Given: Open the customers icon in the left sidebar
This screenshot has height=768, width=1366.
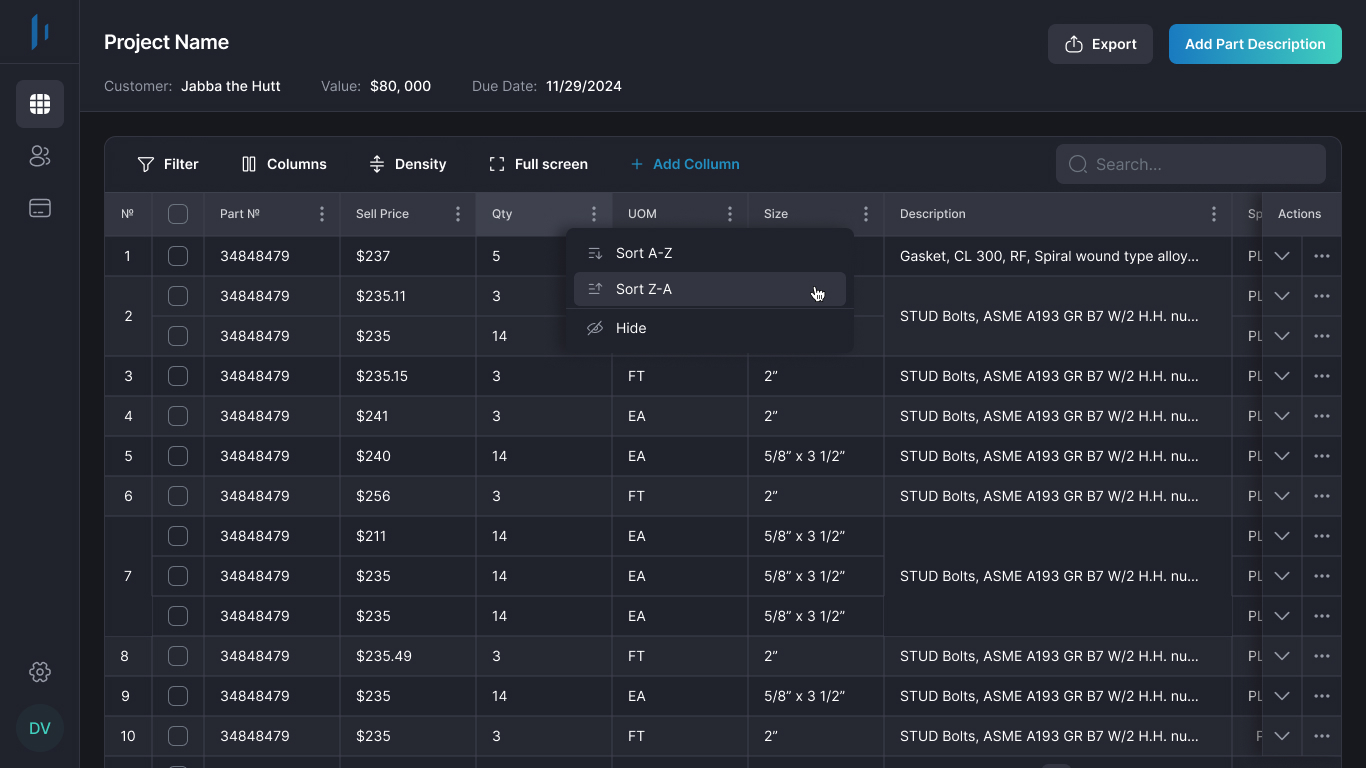Looking at the screenshot, I should (x=40, y=156).
